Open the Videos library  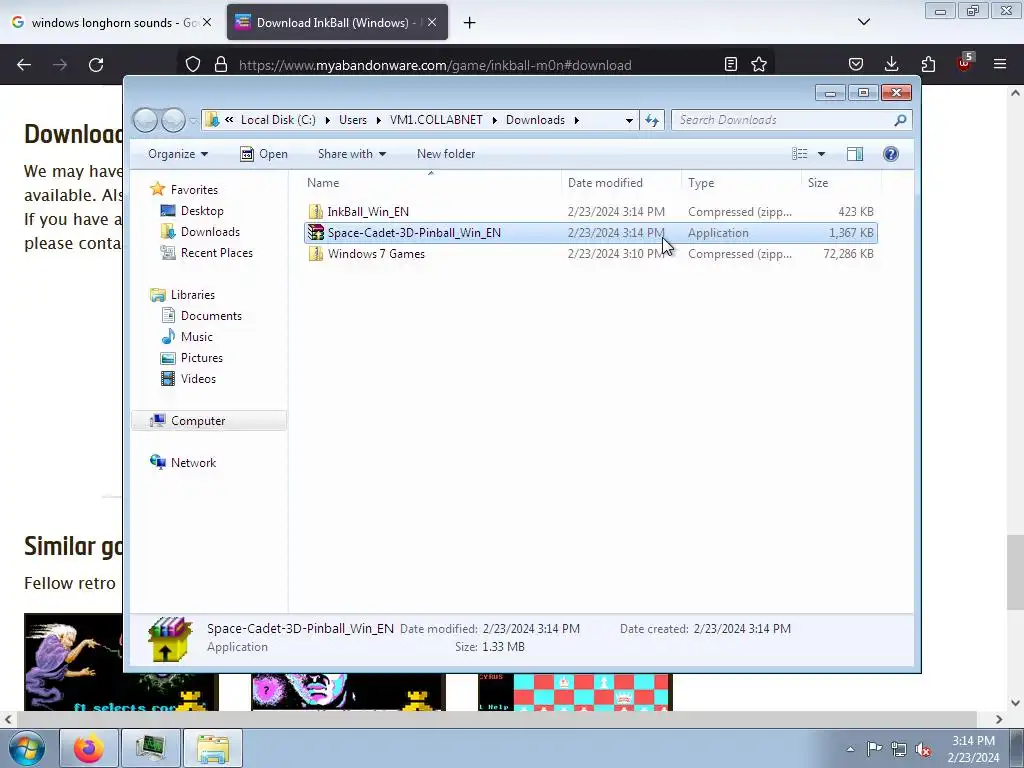pos(198,379)
